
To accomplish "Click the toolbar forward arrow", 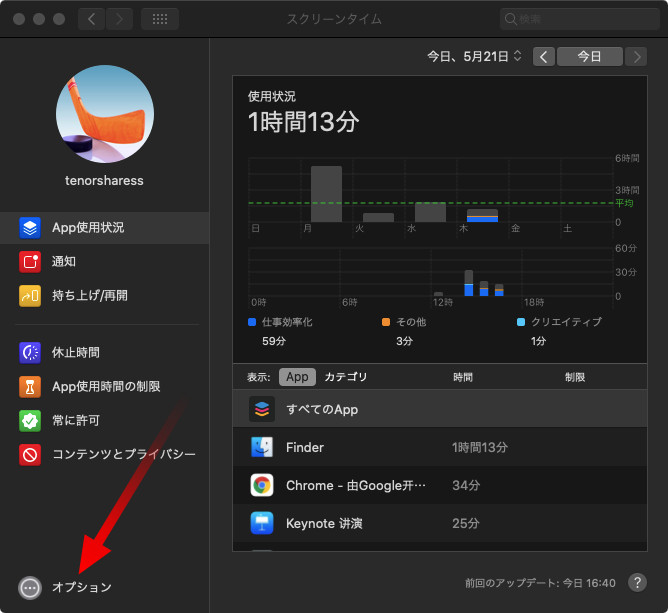I will point(119,19).
